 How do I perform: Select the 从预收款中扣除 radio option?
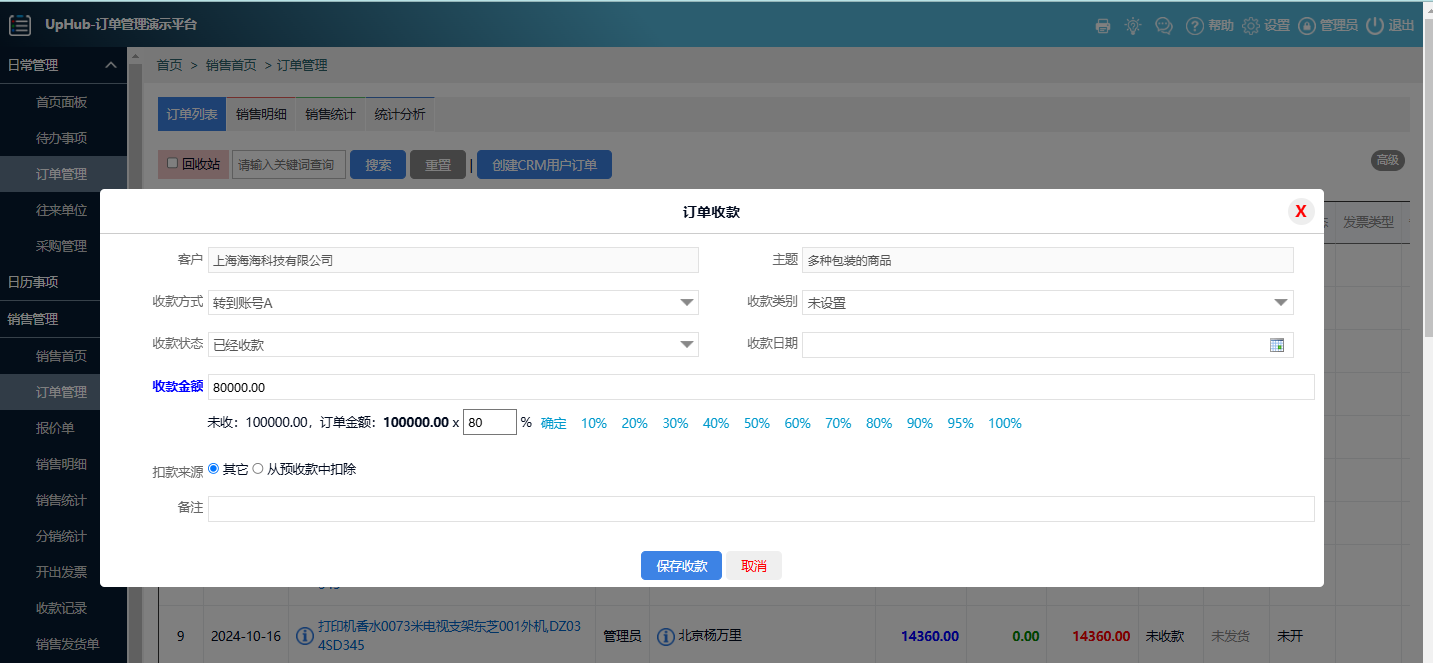258,467
